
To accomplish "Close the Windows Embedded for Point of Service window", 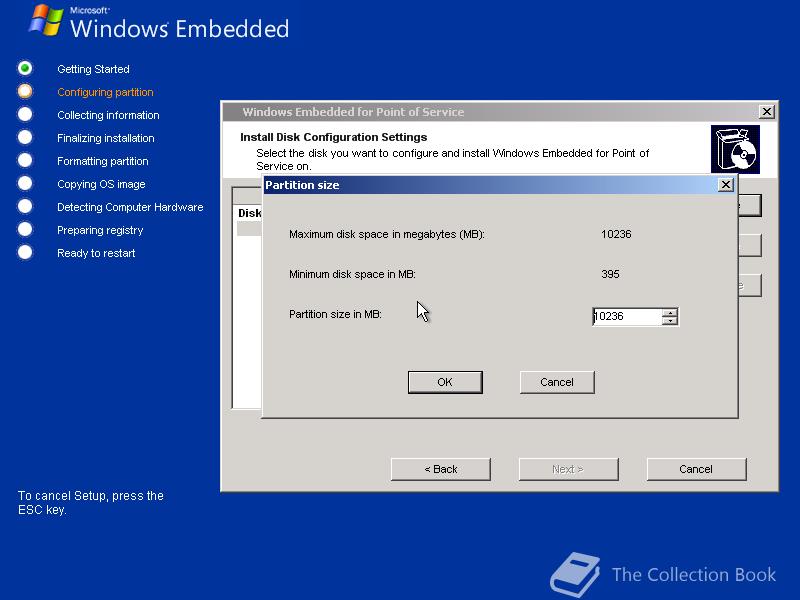I will [x=766, y=112].
